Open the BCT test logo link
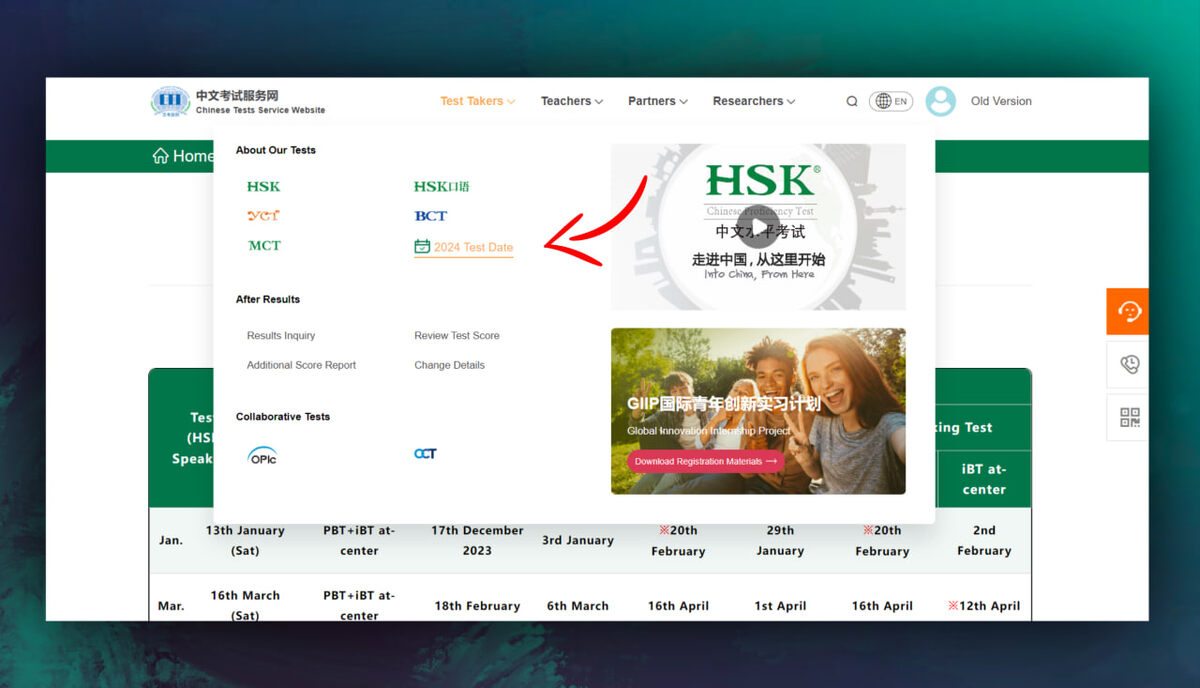Screen dimensions: 1200x688 [431, 216]
